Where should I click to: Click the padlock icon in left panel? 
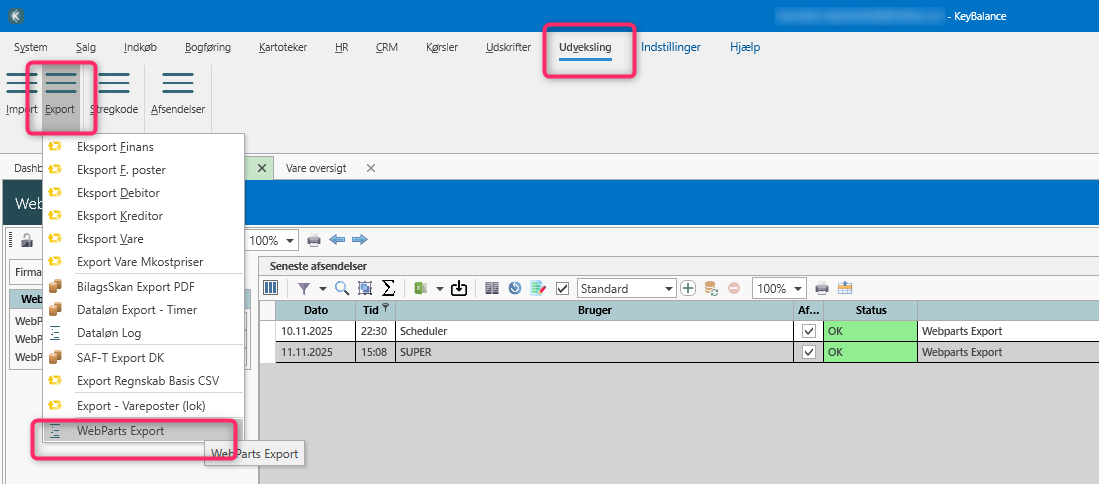pyautogui.click(x=27, y=240)
